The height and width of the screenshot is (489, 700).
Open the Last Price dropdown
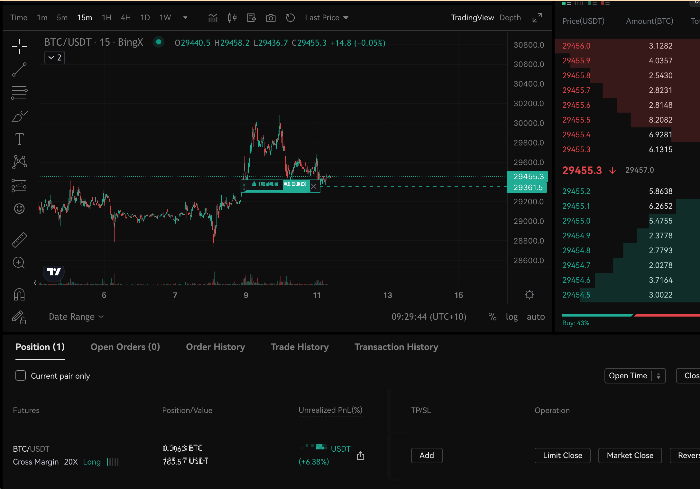click(327, 18)
